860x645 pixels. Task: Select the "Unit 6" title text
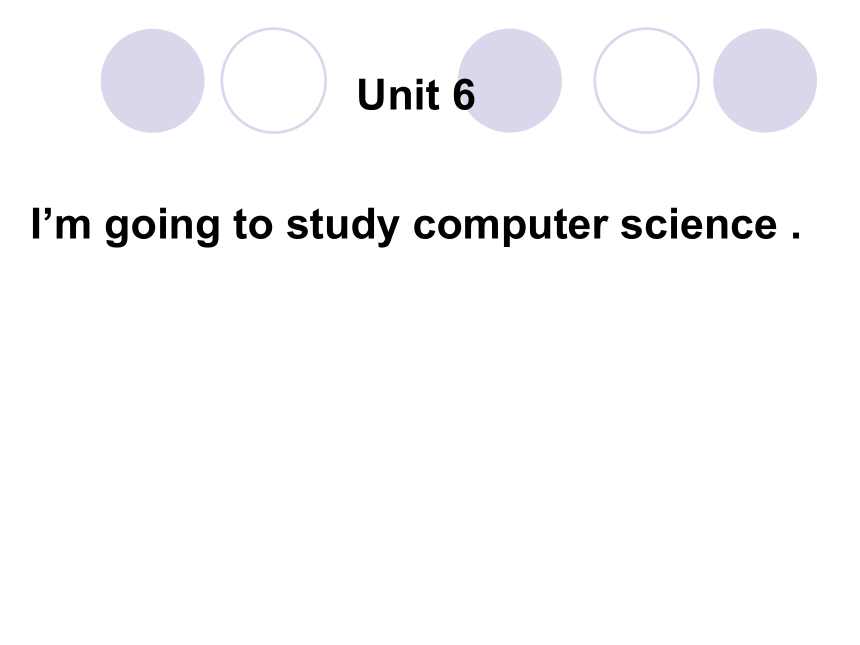[416, 95]
